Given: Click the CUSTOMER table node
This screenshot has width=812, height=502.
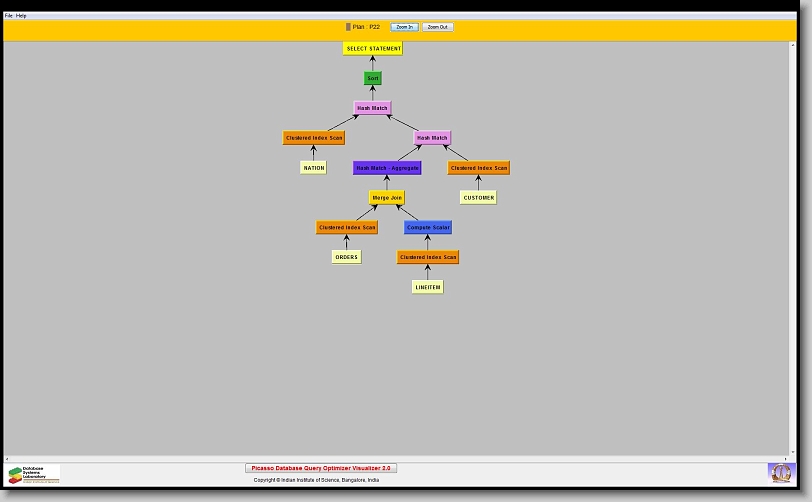Looking at the screenshot, I should (x=478, y=198).
